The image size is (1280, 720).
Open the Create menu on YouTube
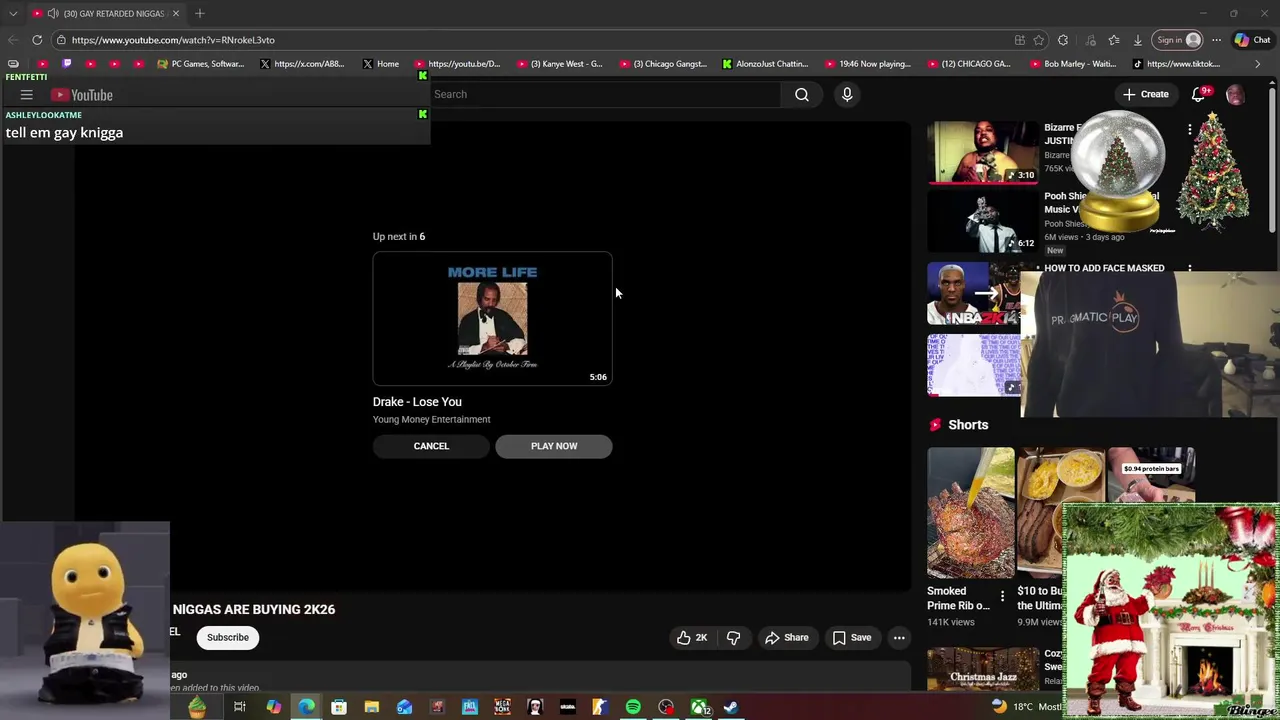click(x=1145, y=94)
